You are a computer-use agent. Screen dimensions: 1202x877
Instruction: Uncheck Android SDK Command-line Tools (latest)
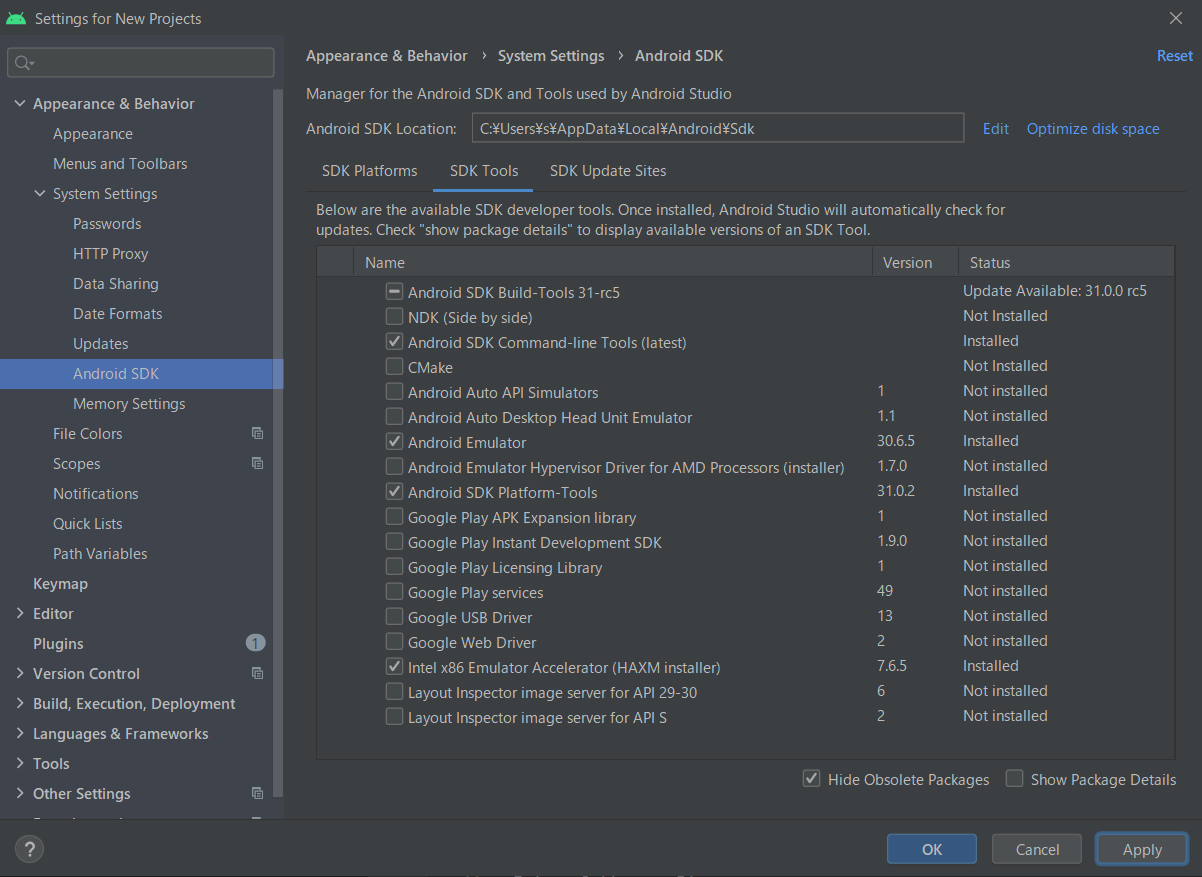coord(394,342)
